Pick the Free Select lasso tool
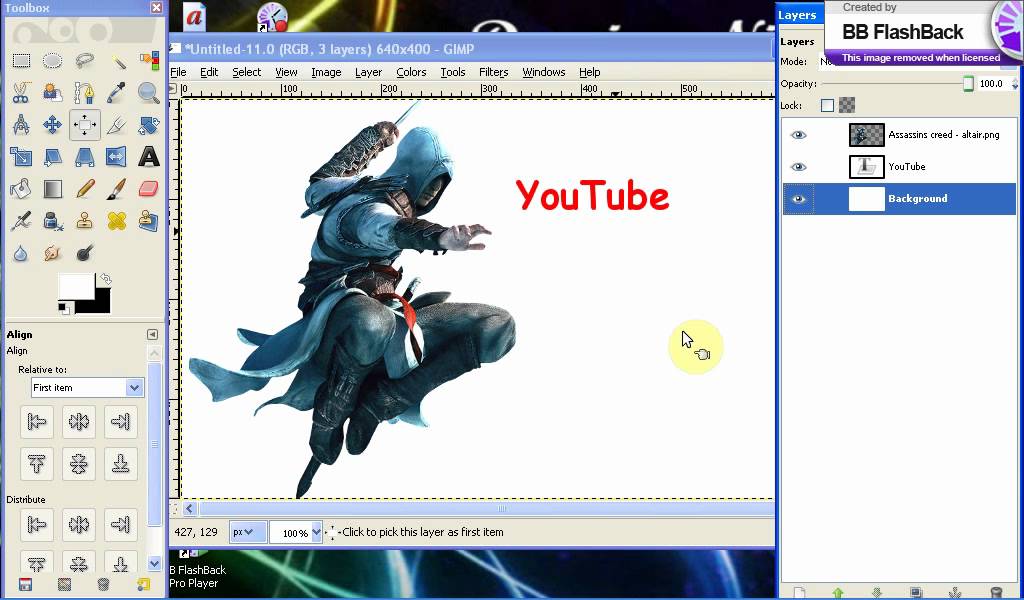 tap(84, 61)
